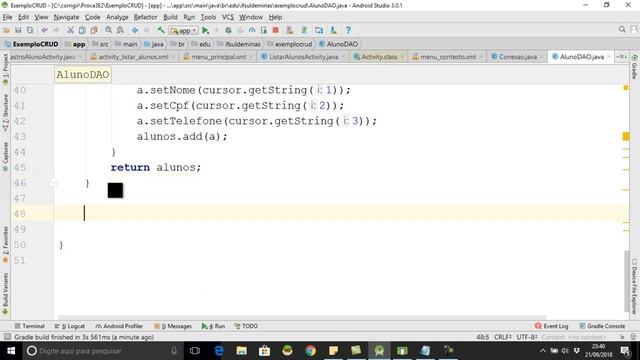Open the app run configuration dropdown

[183, 31]
